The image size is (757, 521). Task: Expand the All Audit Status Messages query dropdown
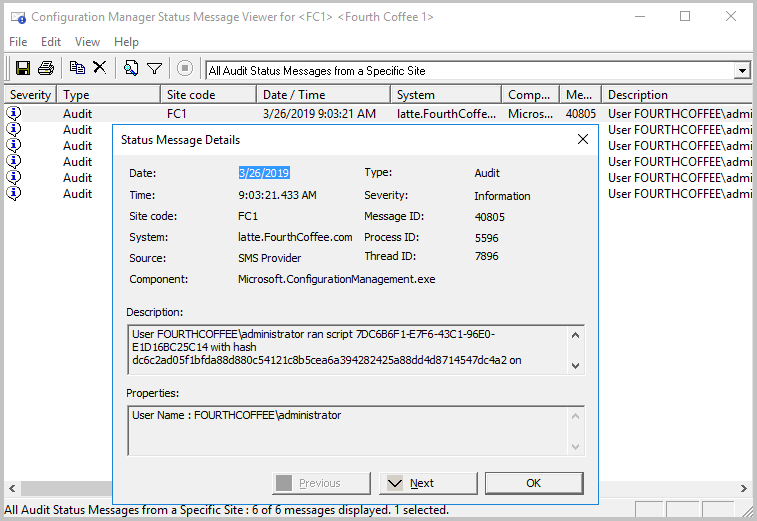(742, 71)
